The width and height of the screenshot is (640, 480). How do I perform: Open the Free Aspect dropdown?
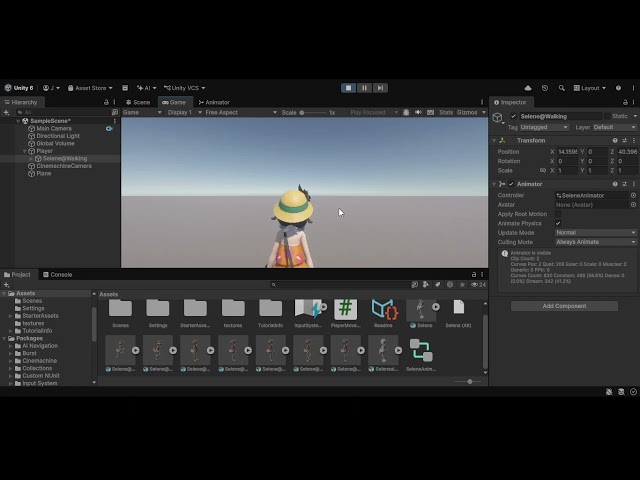tap(241, 112)
